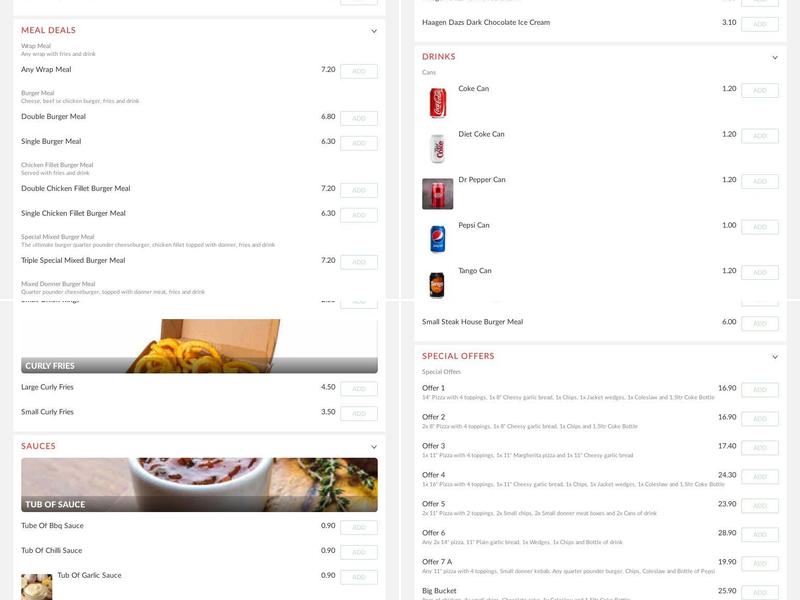This screenshot has height=600, width=800.
Task: Add Offer 4 to the basket
Action: pos(762,477)
